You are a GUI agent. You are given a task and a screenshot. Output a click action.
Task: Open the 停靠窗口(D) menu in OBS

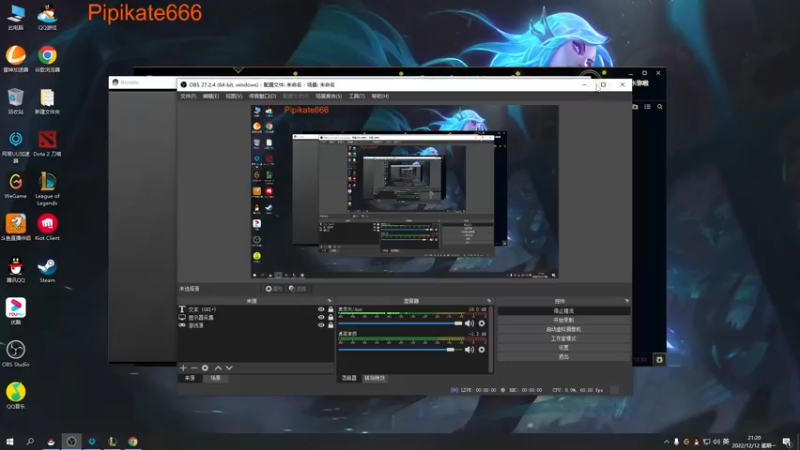[262, 96]
